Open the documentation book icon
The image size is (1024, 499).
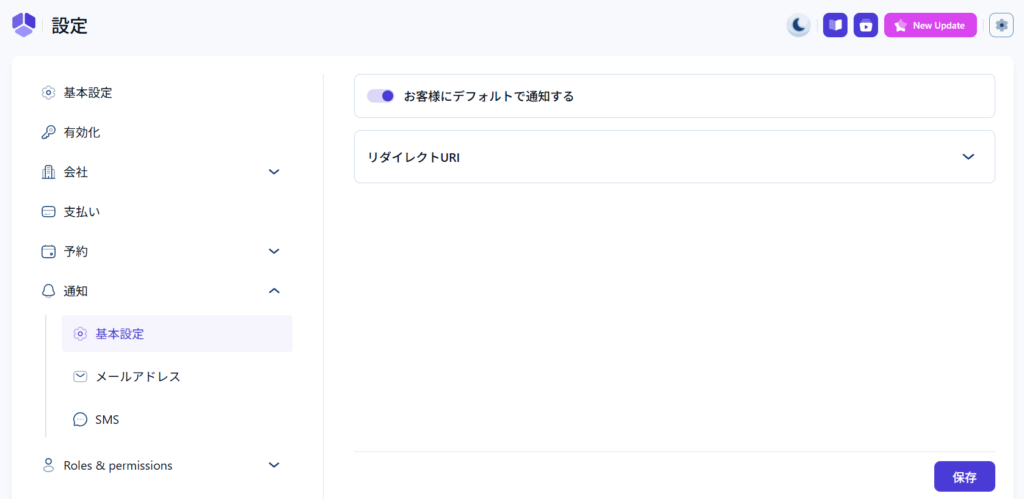point(835,26)
